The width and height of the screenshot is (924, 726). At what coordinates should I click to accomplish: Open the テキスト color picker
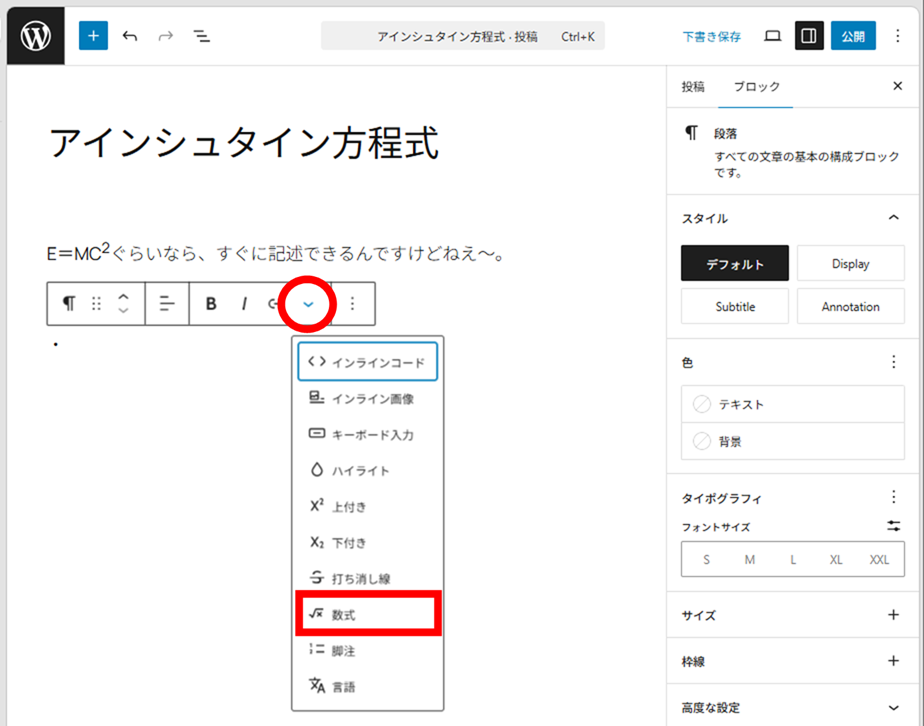[792, 404]
